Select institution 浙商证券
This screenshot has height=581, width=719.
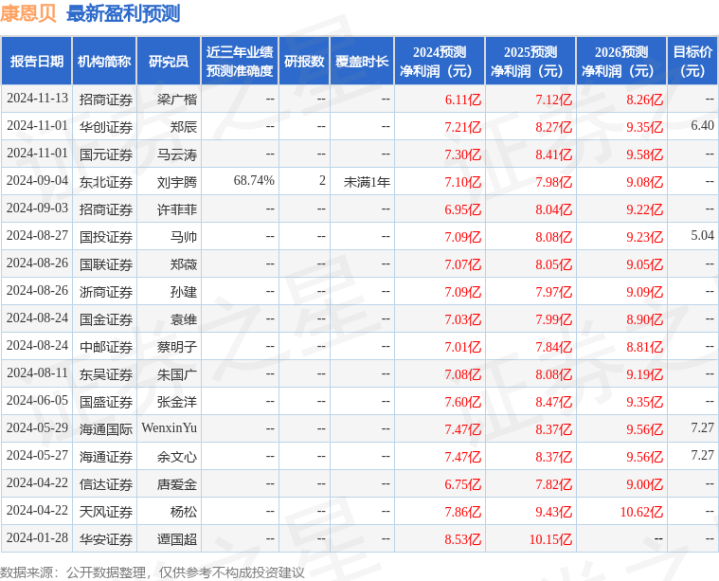point(106,292)
